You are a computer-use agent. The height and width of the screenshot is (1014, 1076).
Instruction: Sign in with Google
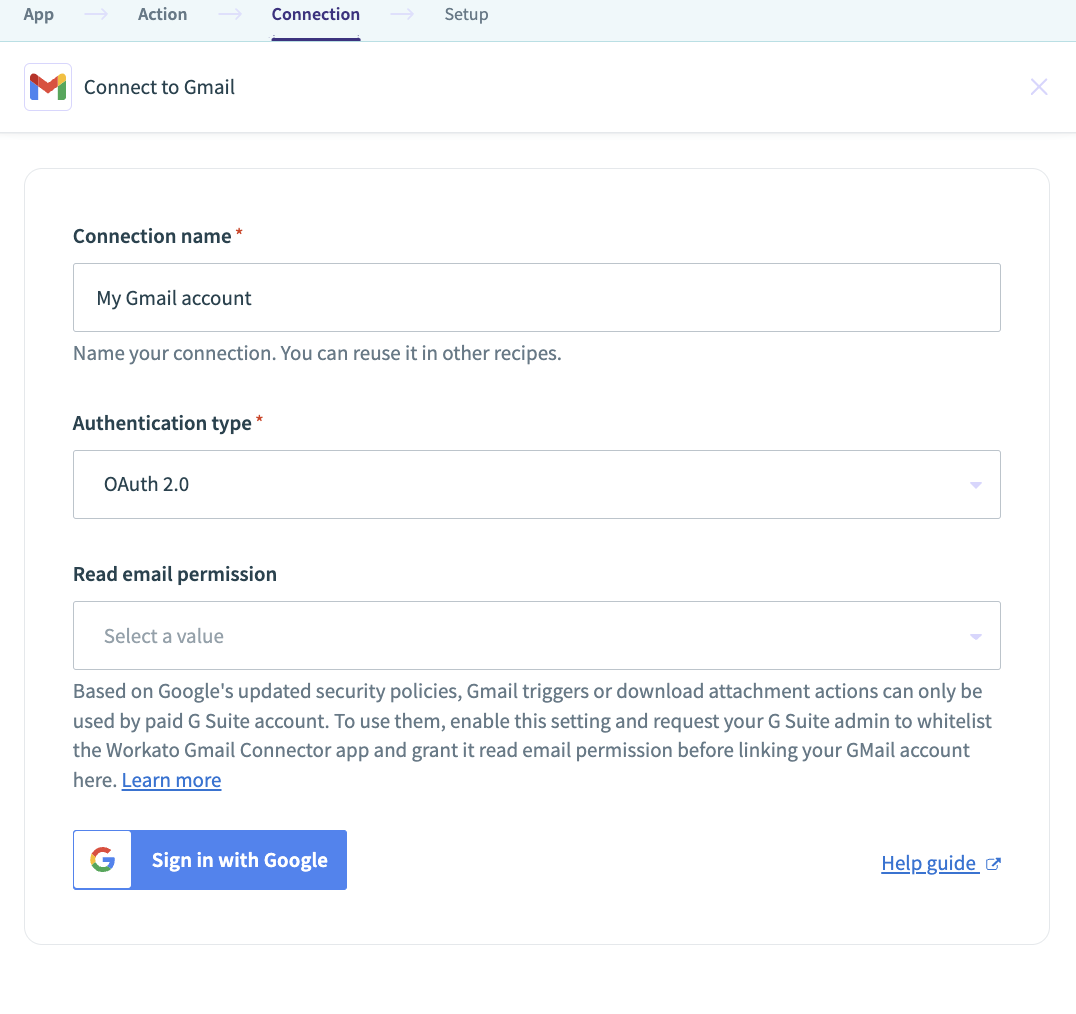pos(210,860)
